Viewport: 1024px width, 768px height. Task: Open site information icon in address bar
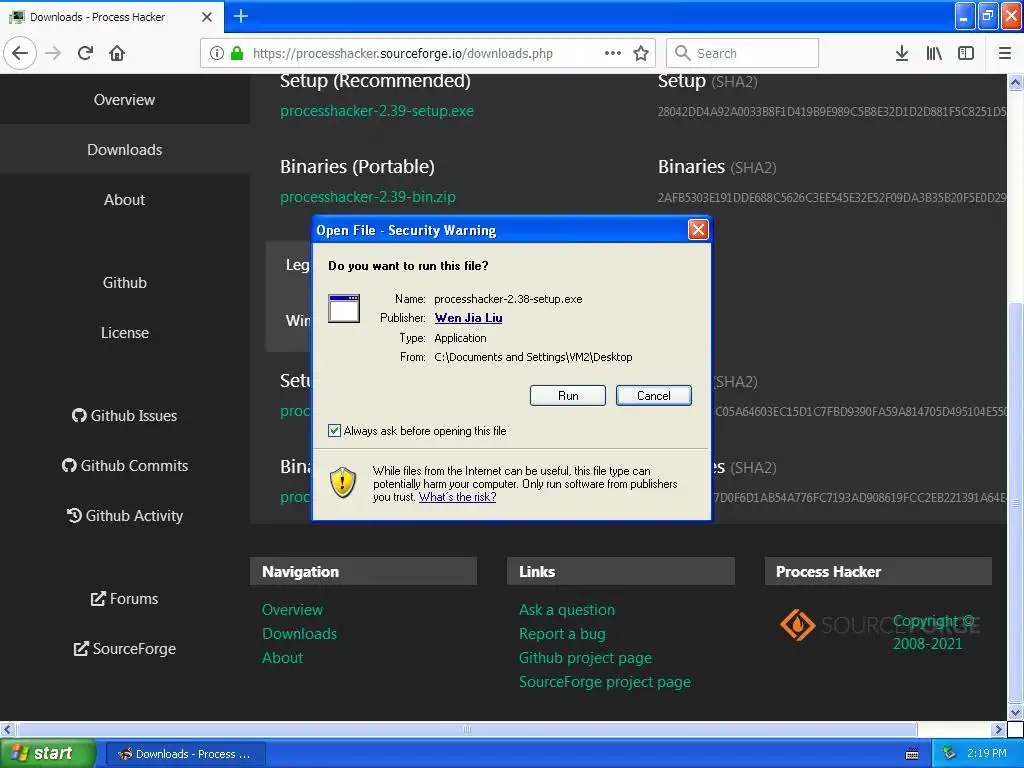pos(217,53)
